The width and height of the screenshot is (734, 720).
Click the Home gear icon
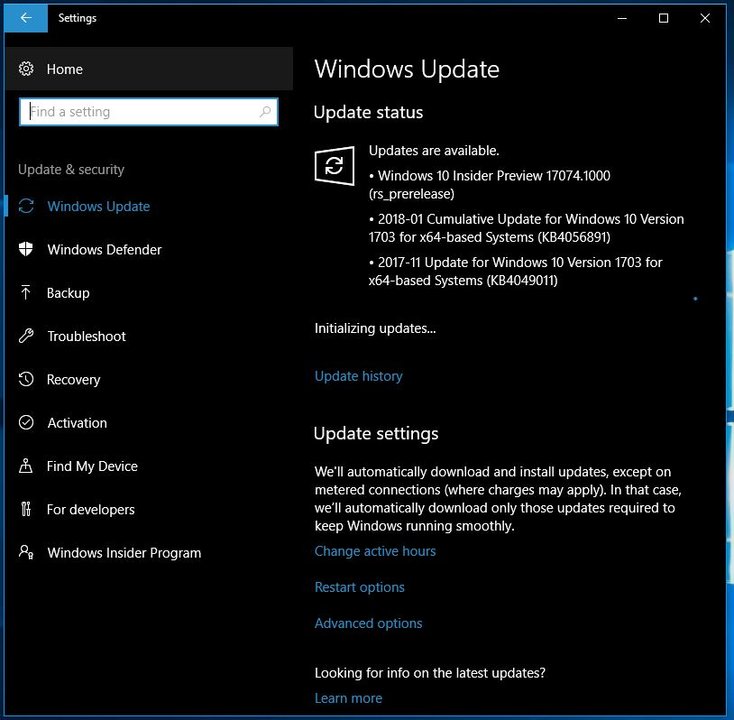[26, 69]
